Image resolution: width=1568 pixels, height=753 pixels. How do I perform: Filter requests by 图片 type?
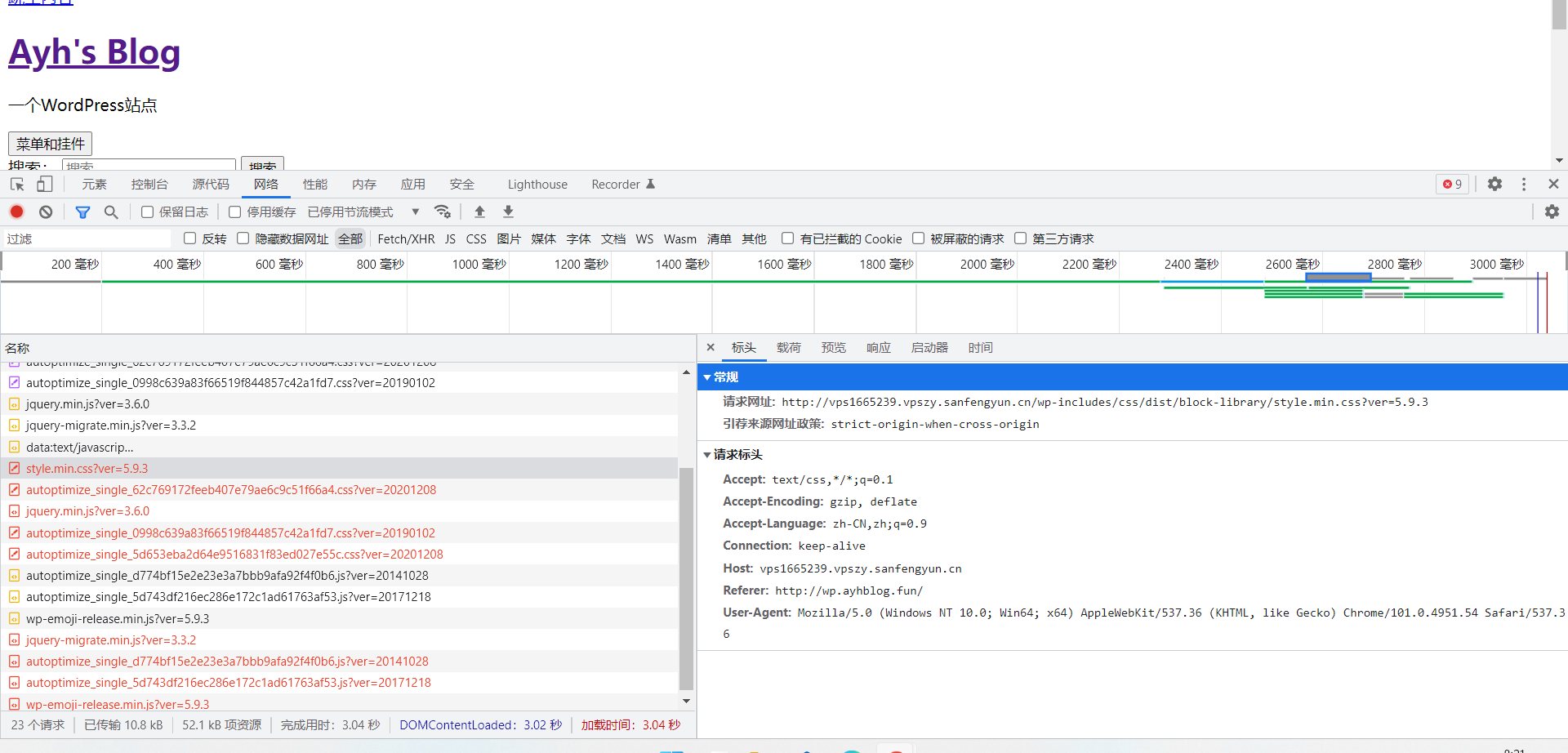click(509, 239)
